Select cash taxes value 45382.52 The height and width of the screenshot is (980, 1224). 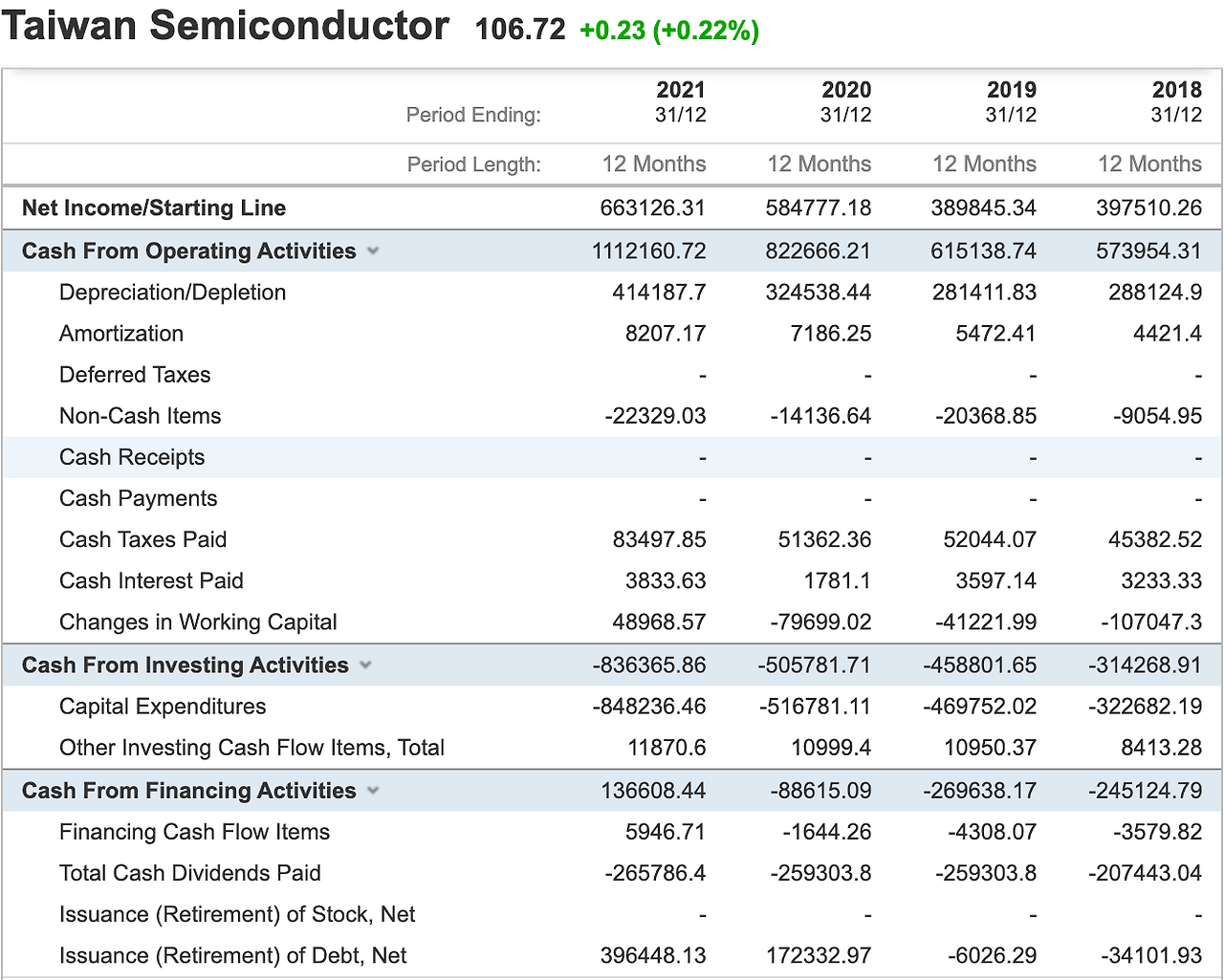click(1156, 539)
